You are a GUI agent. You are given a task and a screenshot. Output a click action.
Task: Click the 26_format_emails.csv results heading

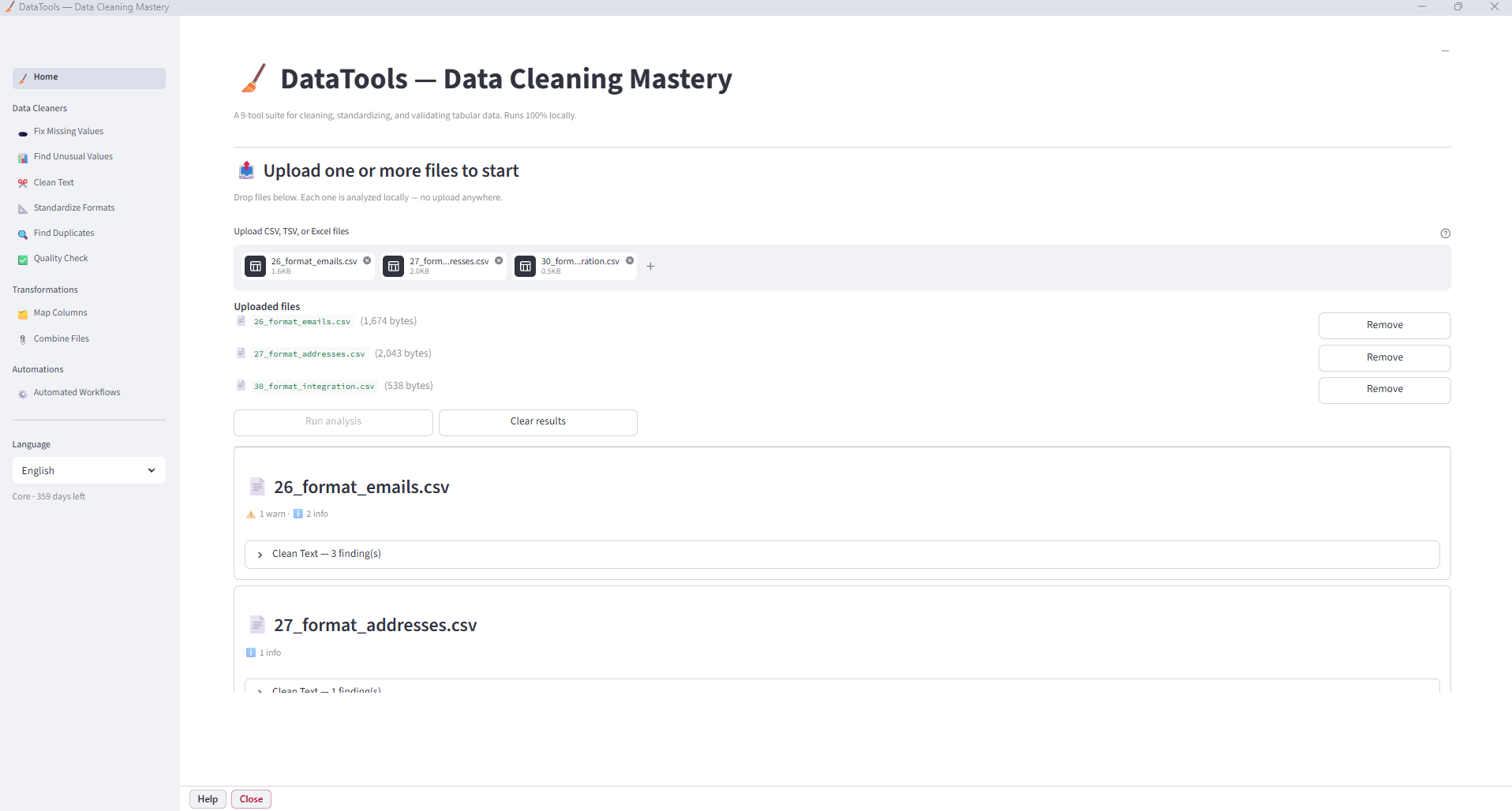[x=361, y=488]
